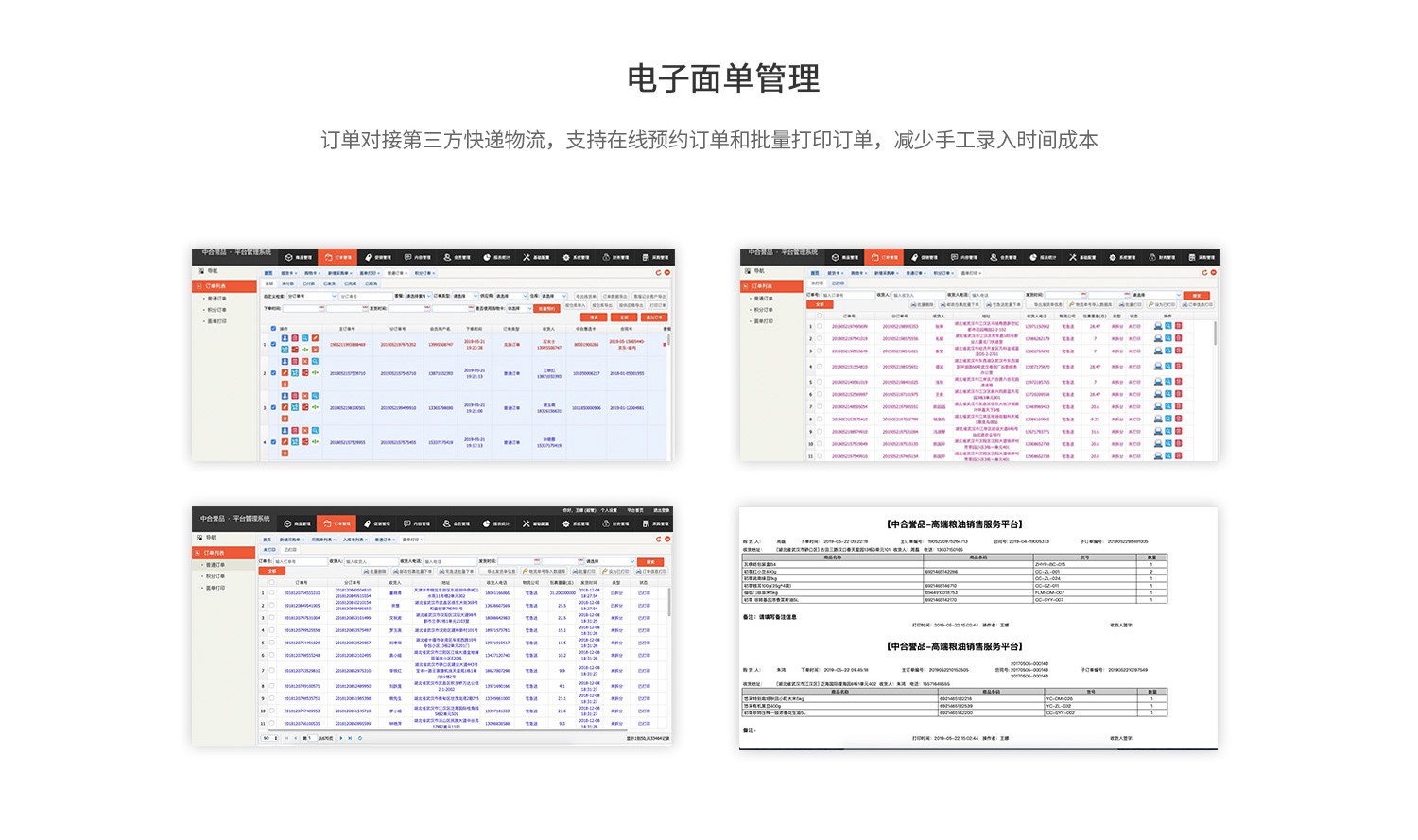Screen dimensions: 1418x840
Task: Open 请选择 dropdown before search in top-right screenshot
Action: pyautogui.click(x=1157, y=295)
